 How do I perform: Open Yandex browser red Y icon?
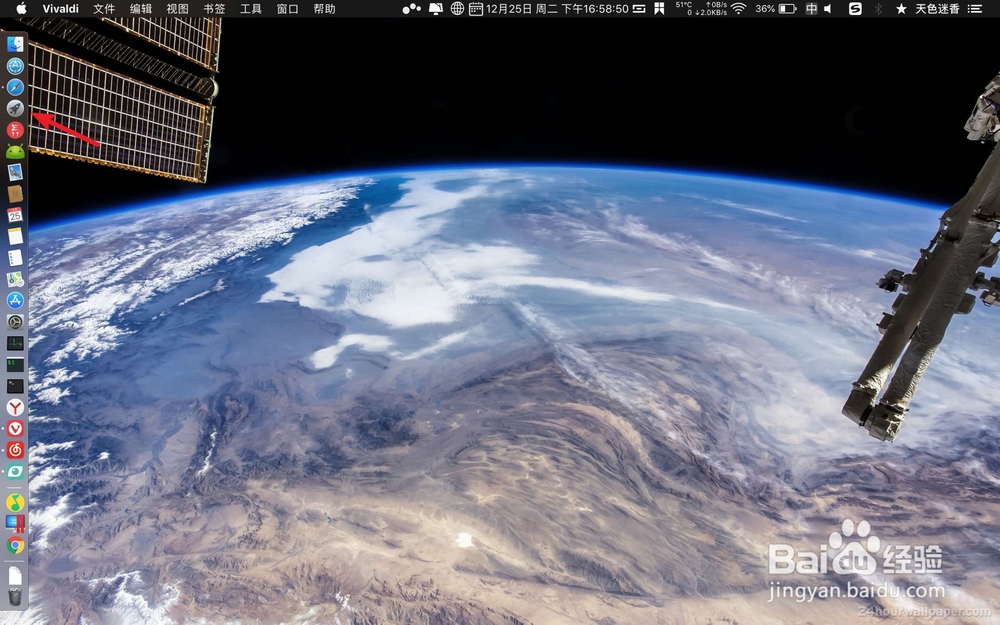click(15, 408)
